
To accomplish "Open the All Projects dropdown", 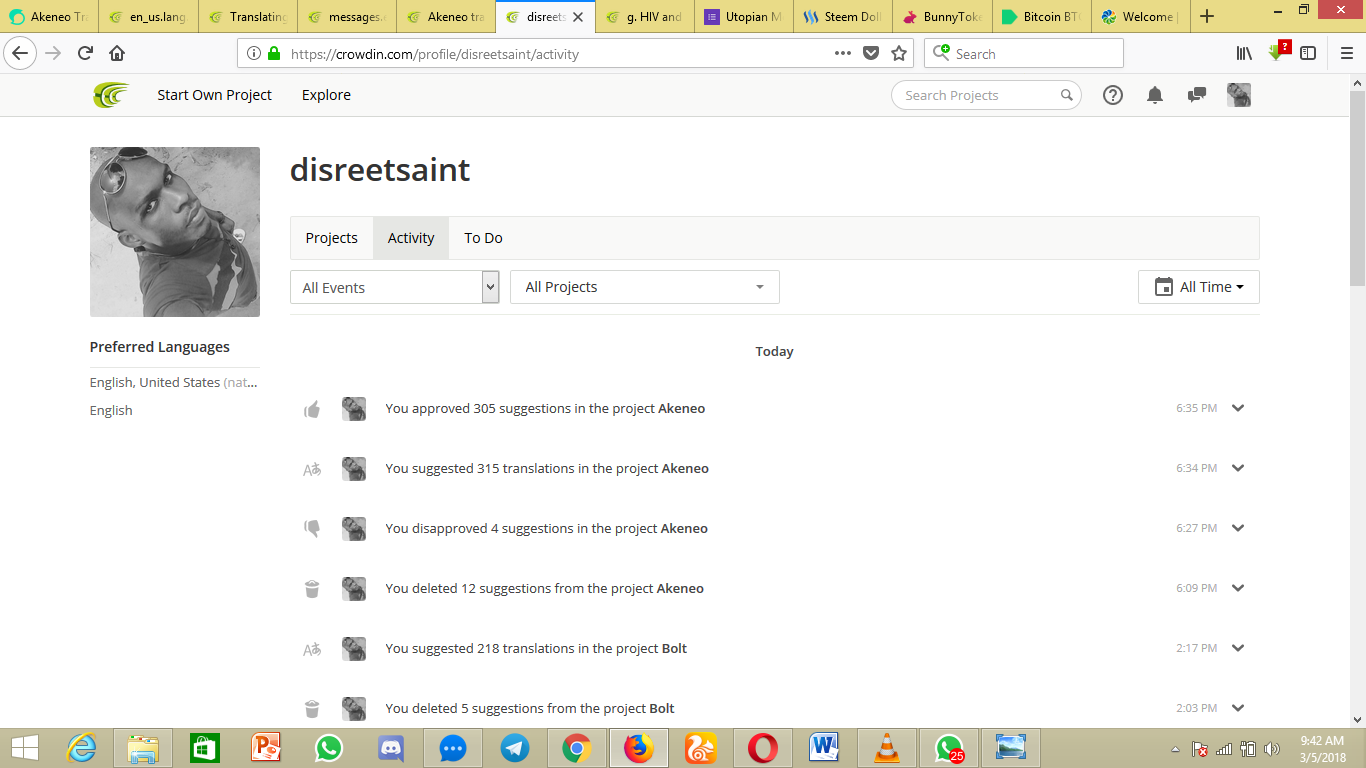I will pos(645,287).
